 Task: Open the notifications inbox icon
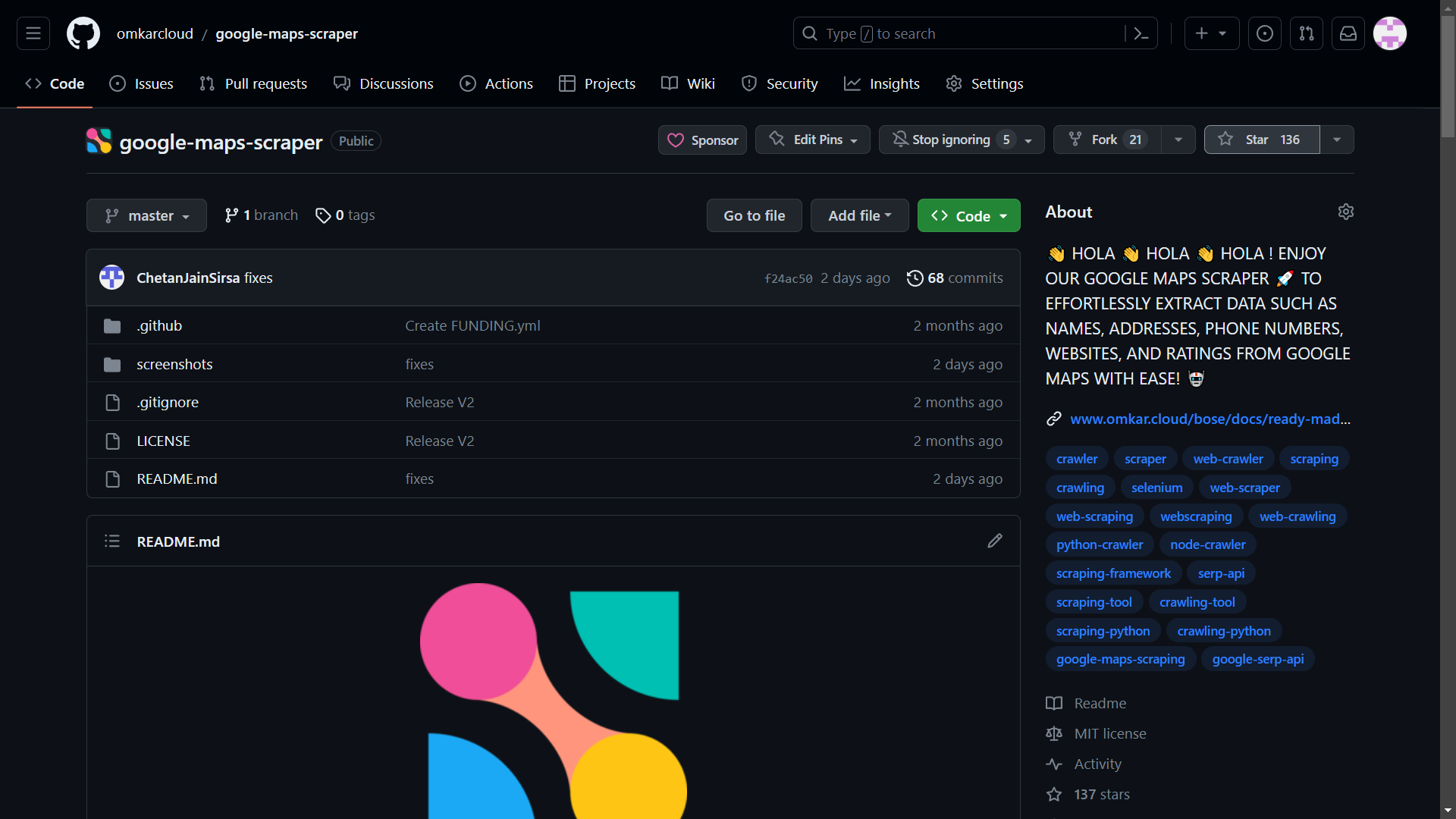pyautogui.click(x=1348, y=33)
